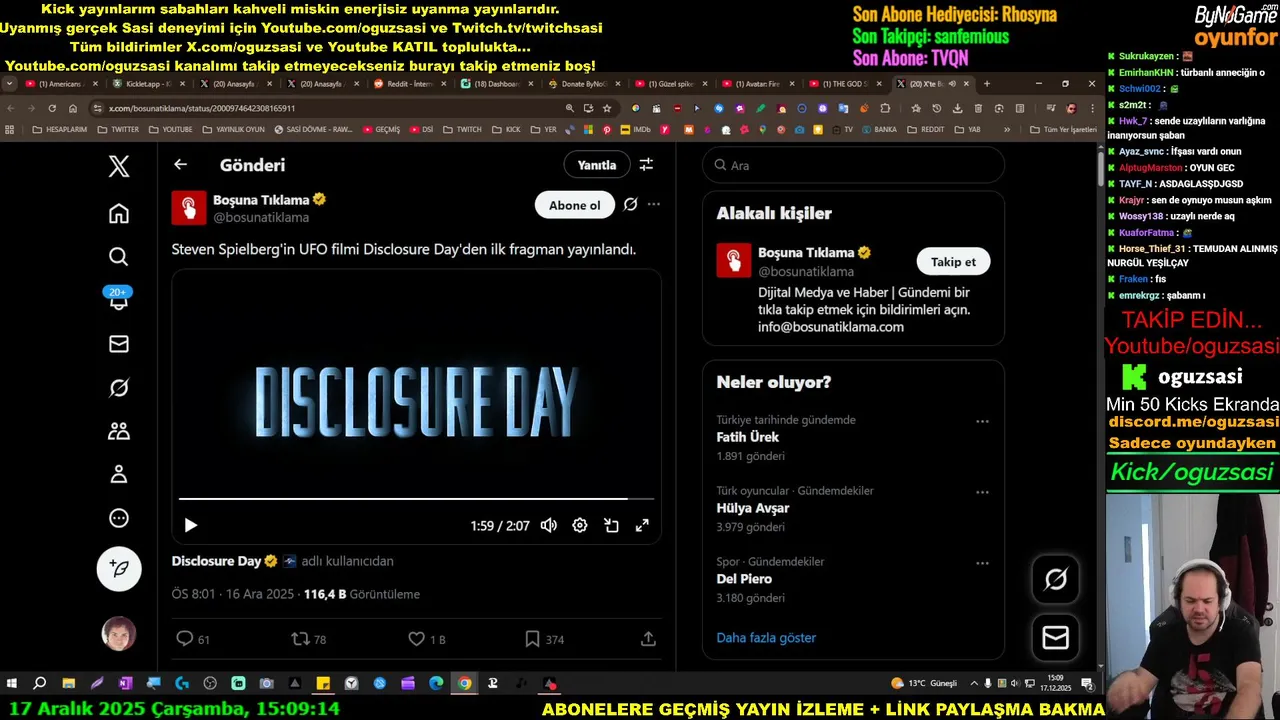Open the Del Piero trending topic
Image resolution: width=1280 pixels, height=720 pixels.
click(744, 579)
